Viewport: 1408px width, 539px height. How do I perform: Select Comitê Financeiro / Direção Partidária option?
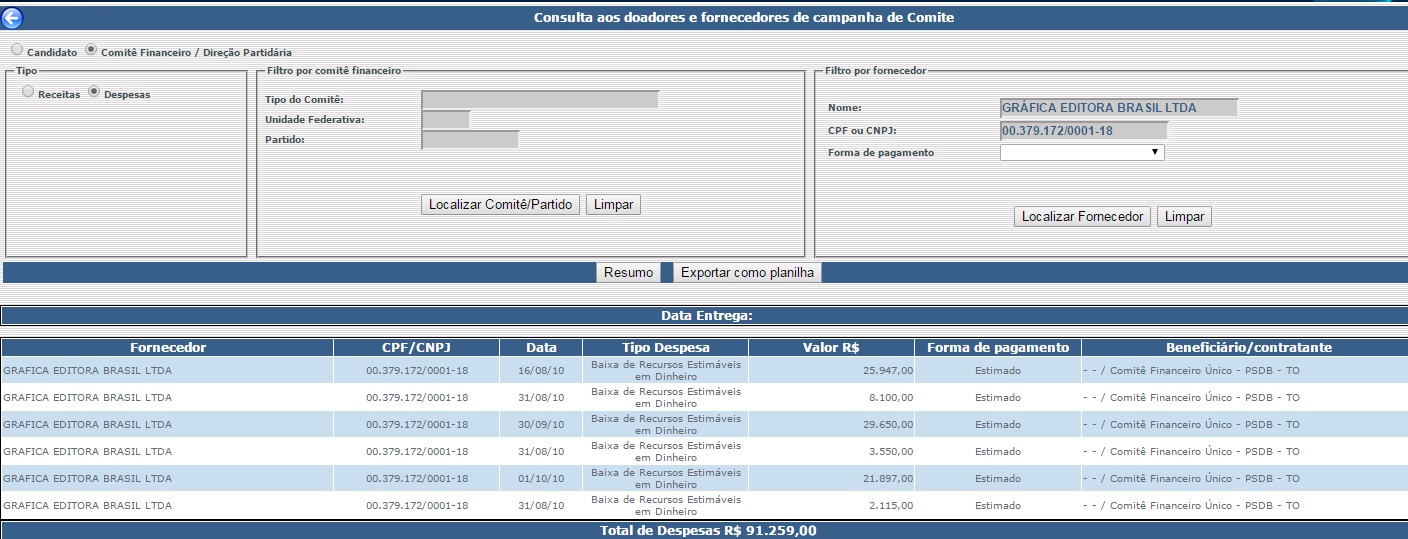click(x=91, y=50)
